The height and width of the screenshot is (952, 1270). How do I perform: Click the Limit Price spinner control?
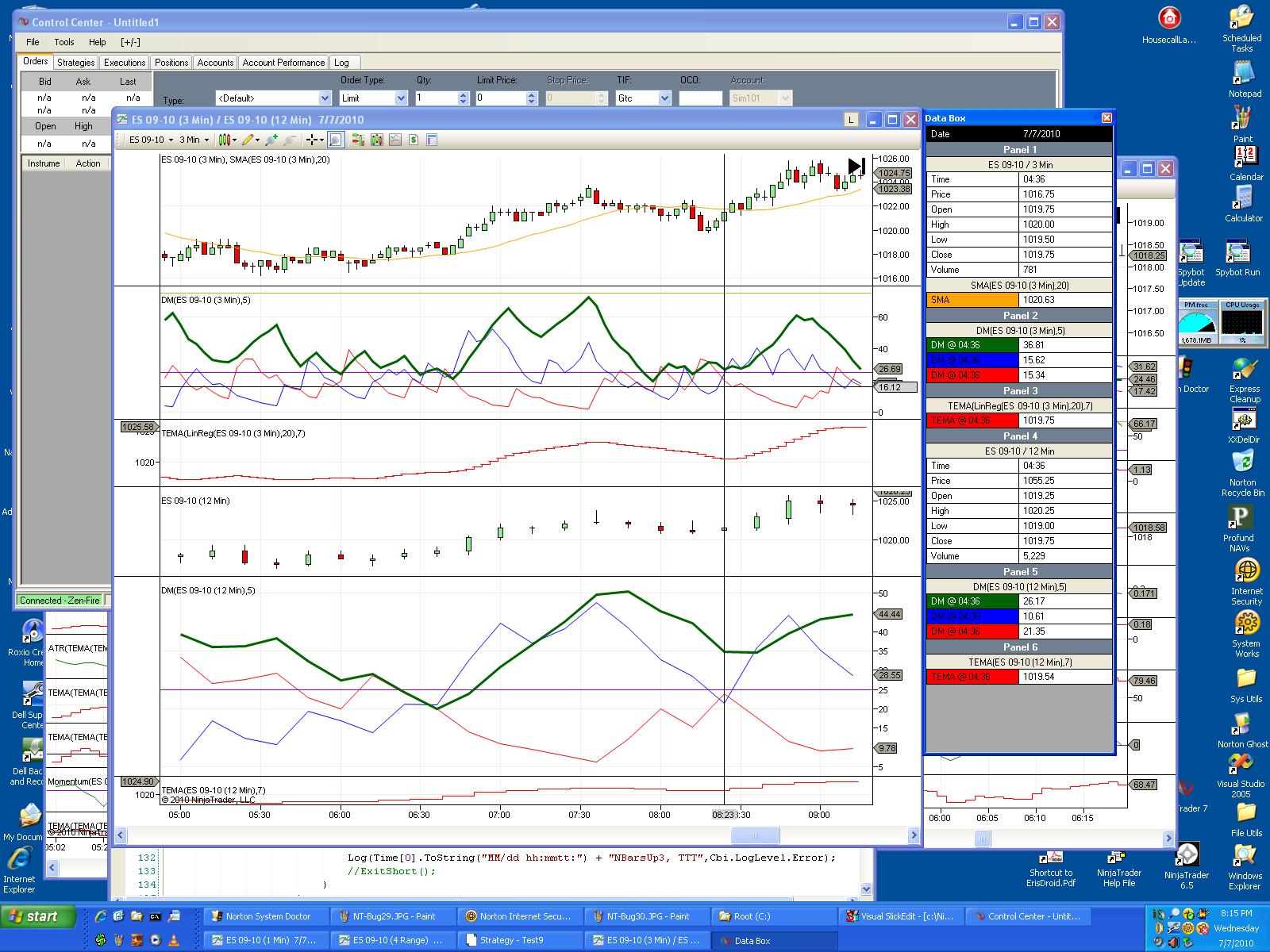click(533, 98)
